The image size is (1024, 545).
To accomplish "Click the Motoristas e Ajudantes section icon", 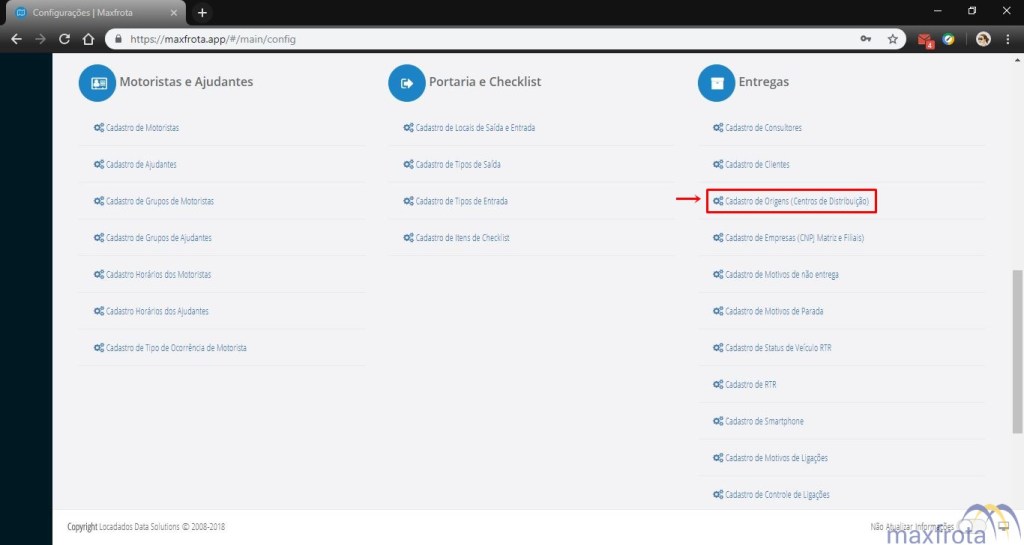I will [x=98, y=83].
